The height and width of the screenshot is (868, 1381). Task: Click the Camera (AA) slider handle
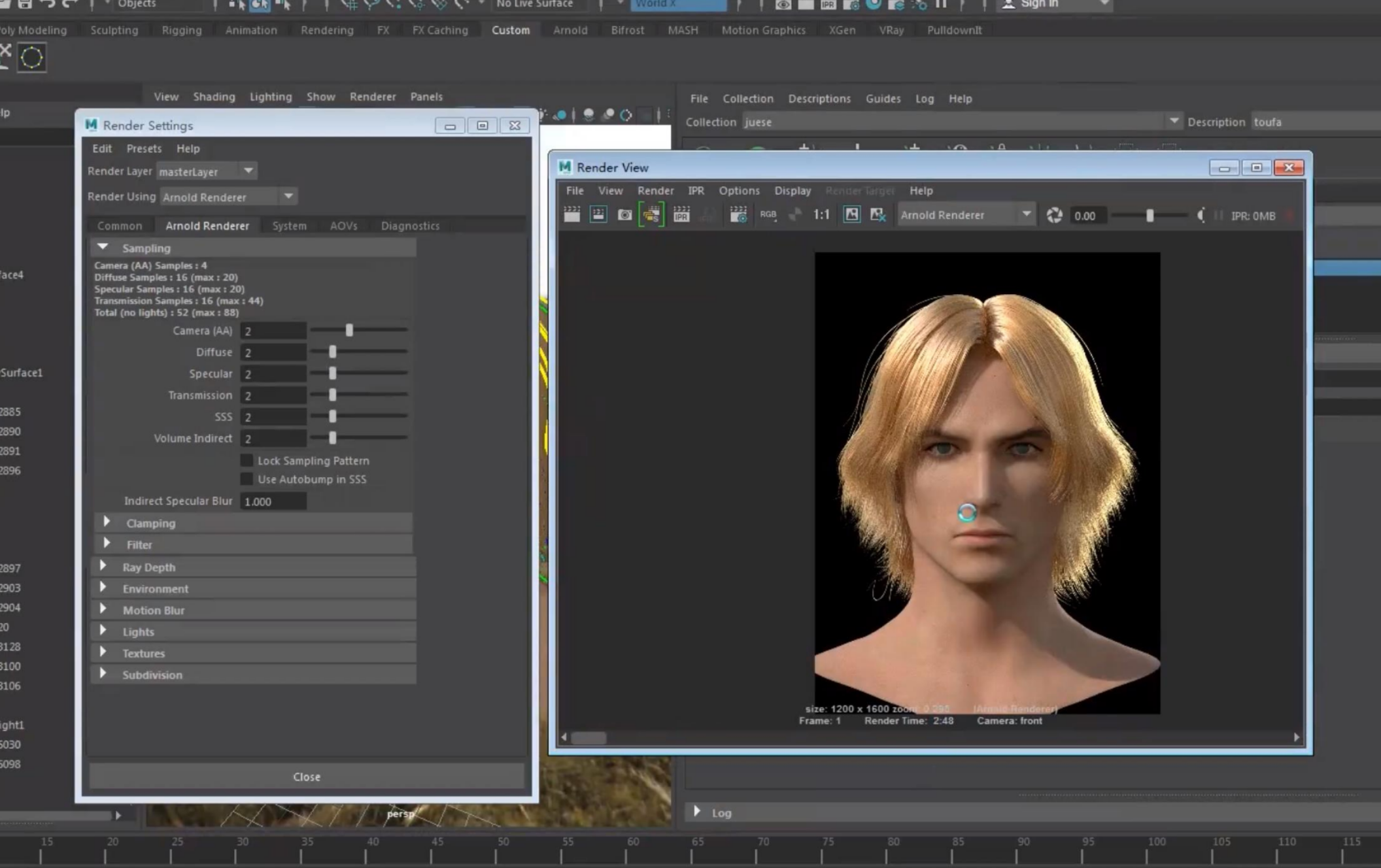(349, 331)
